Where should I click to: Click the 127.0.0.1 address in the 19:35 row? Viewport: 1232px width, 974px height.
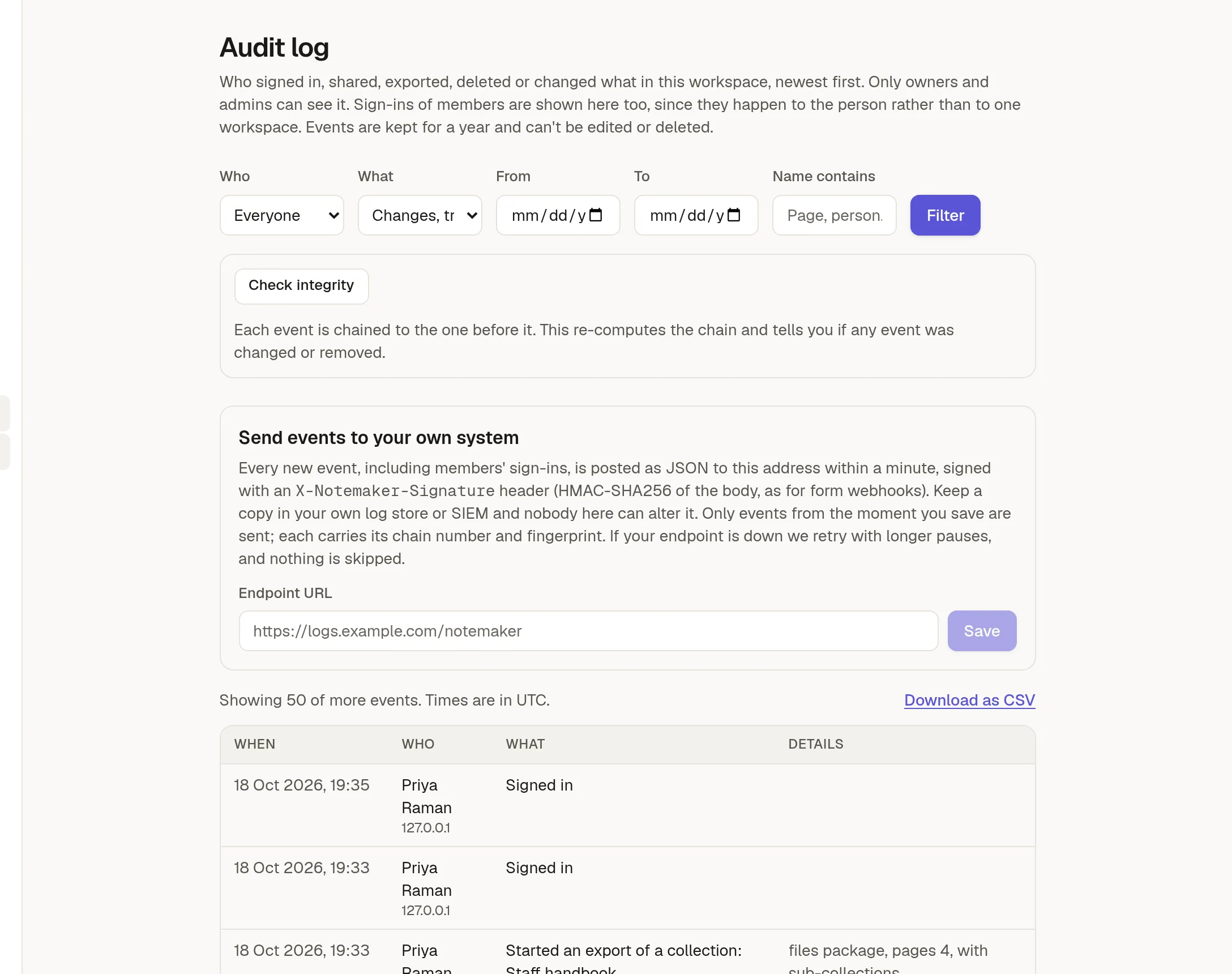[x=425, y=827]
